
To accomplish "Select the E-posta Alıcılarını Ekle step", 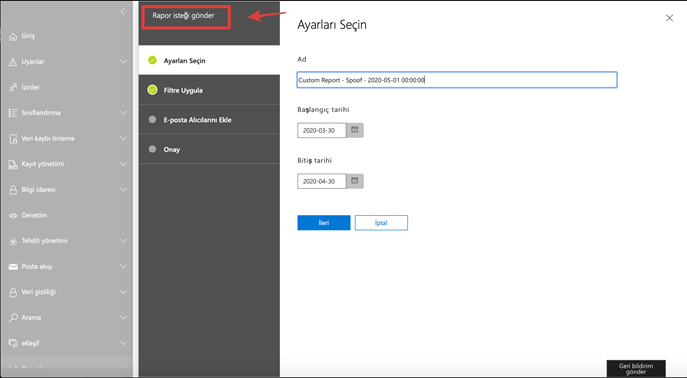I will tap(209, 119).
